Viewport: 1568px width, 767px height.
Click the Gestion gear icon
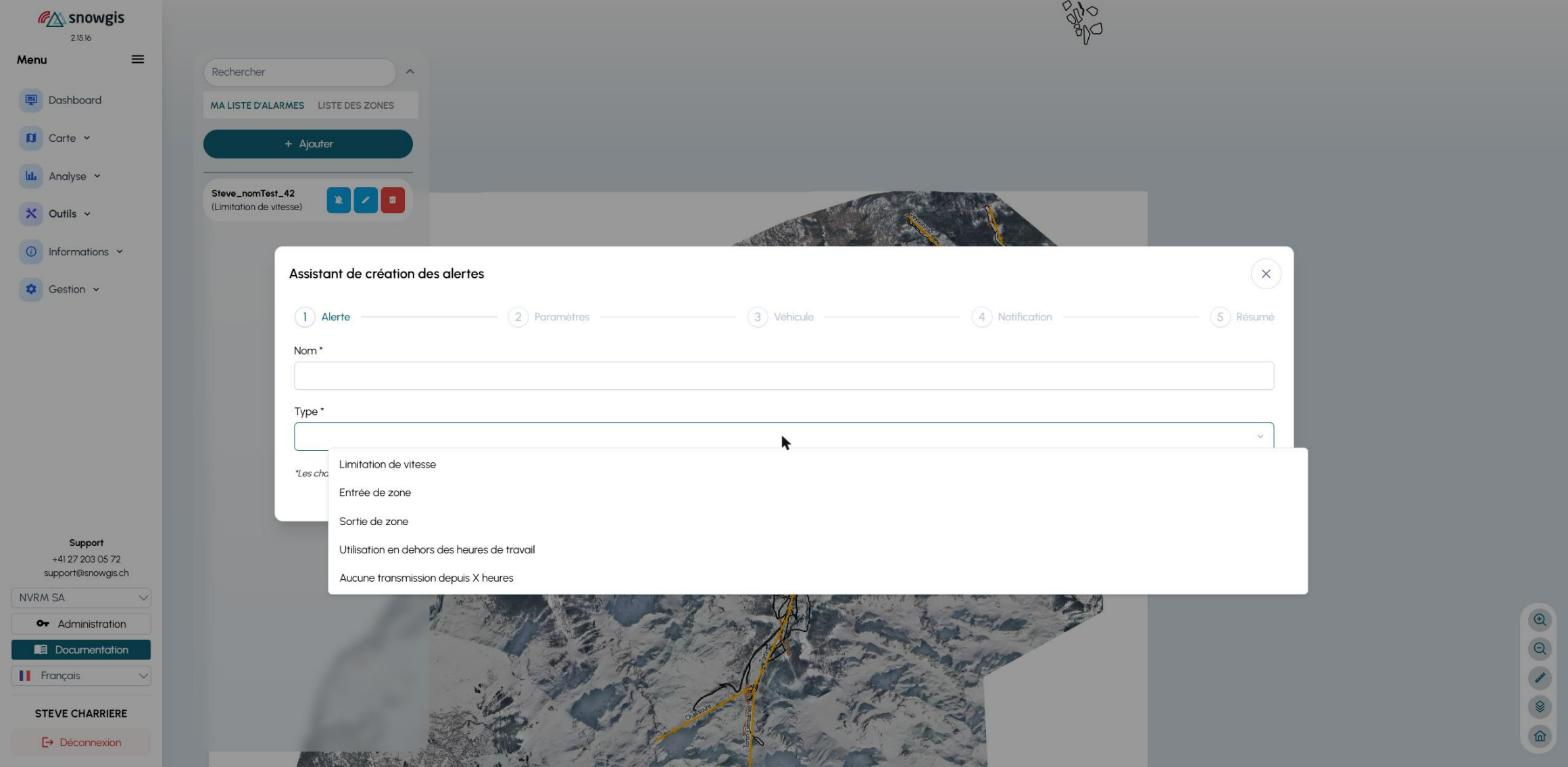coord(31,290)
